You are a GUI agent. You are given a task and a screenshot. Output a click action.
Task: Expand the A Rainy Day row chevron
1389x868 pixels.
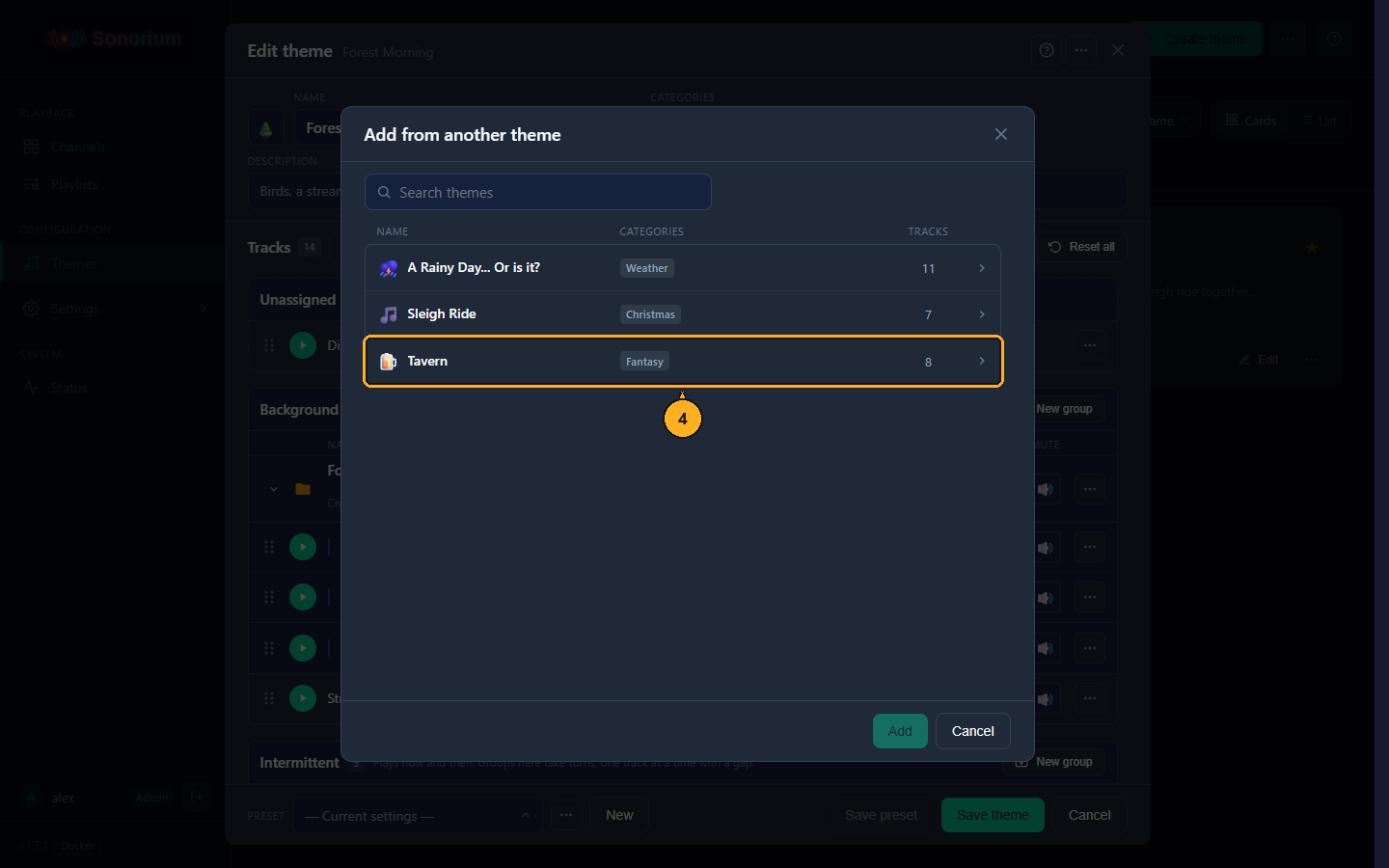(982, 268)
